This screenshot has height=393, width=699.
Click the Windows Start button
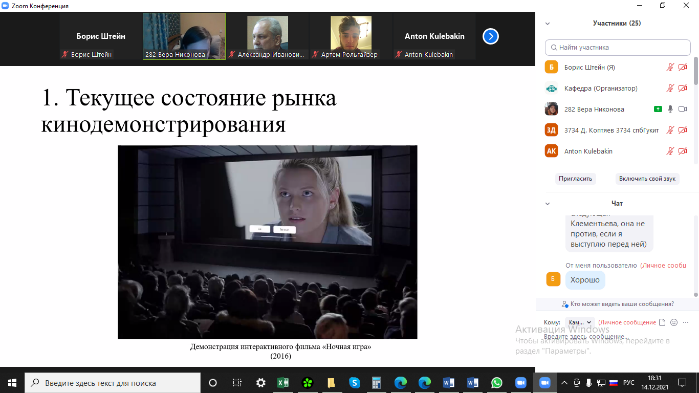12,382
